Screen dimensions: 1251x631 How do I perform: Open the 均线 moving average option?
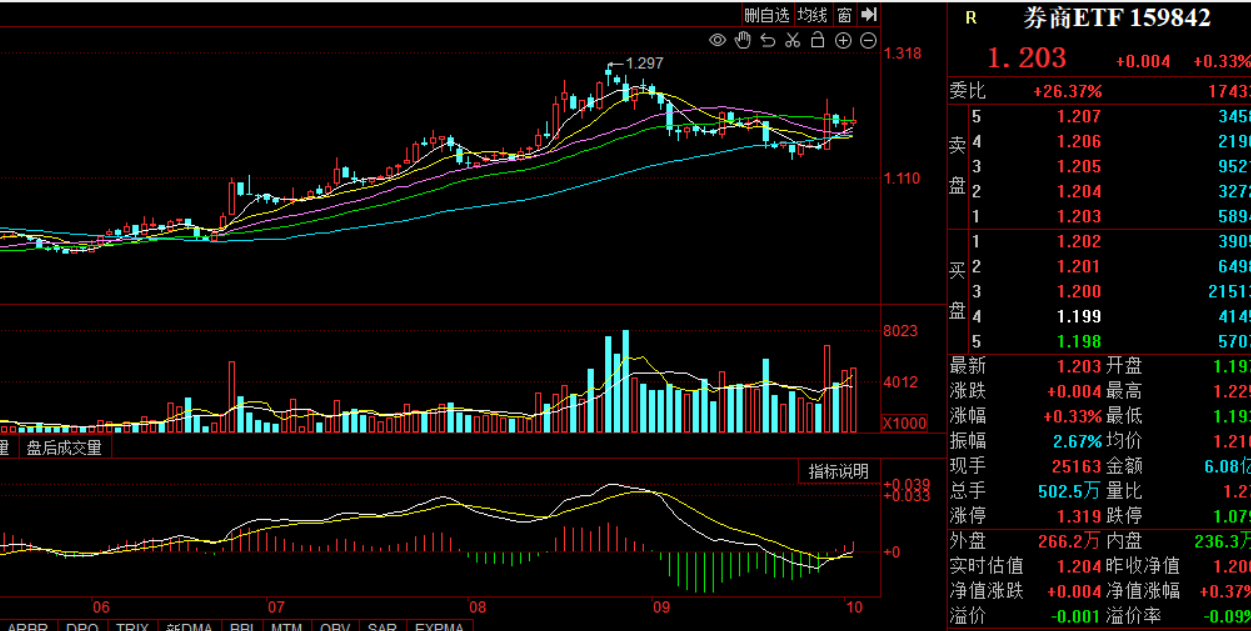tap(813, 14)
